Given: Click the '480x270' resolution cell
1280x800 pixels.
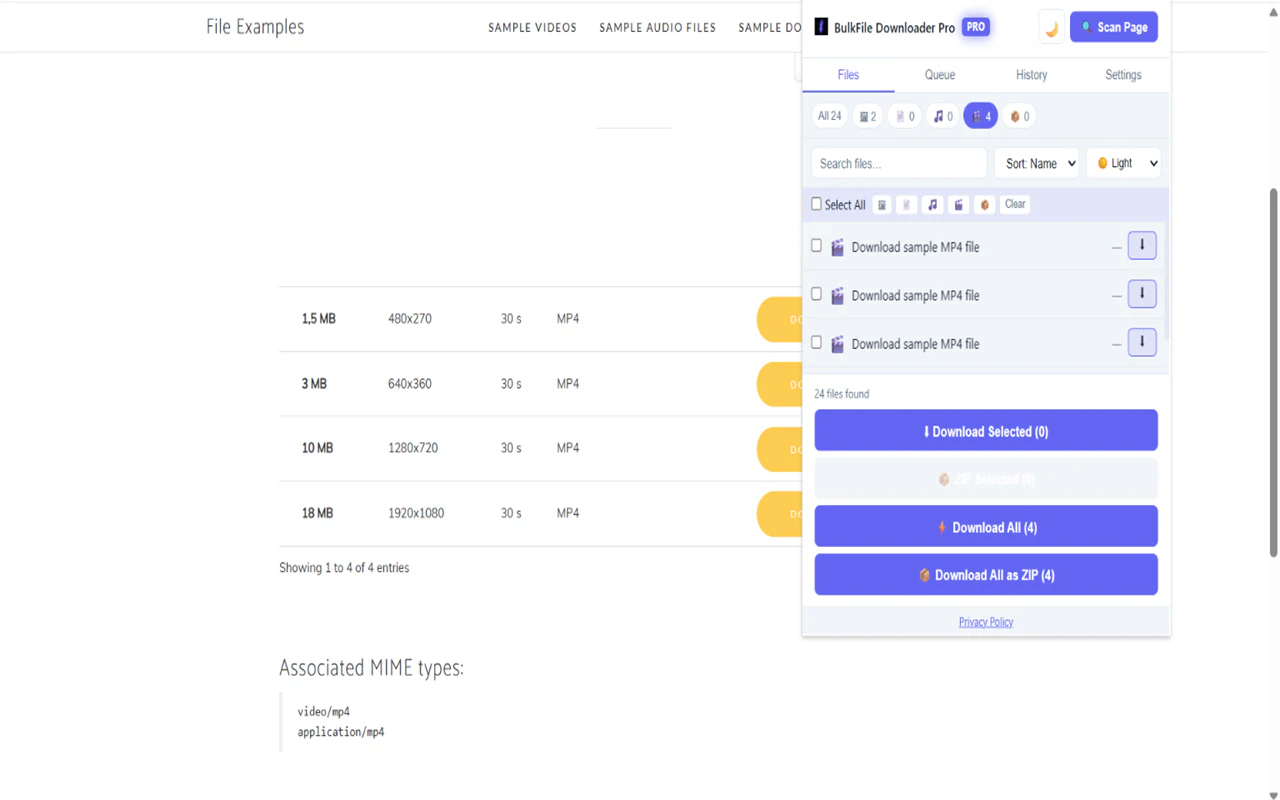Looking at the screenshot, I should pyautogui.click(x=410, y=319).
